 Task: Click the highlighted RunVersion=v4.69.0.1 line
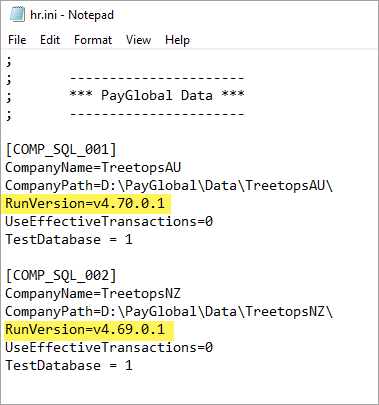pyautogui.click(x=85, y=329)
